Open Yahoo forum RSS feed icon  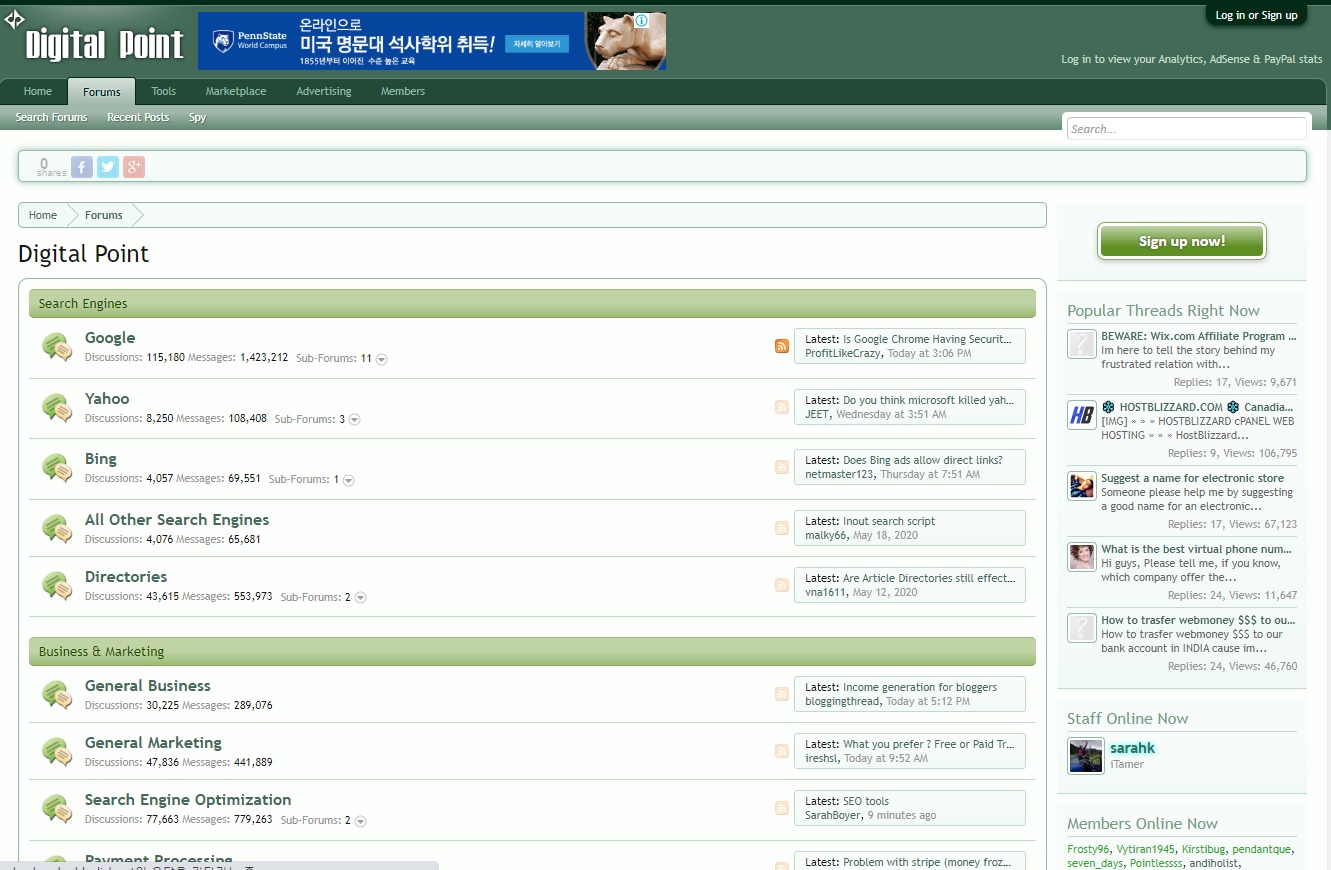pos(782,407)
